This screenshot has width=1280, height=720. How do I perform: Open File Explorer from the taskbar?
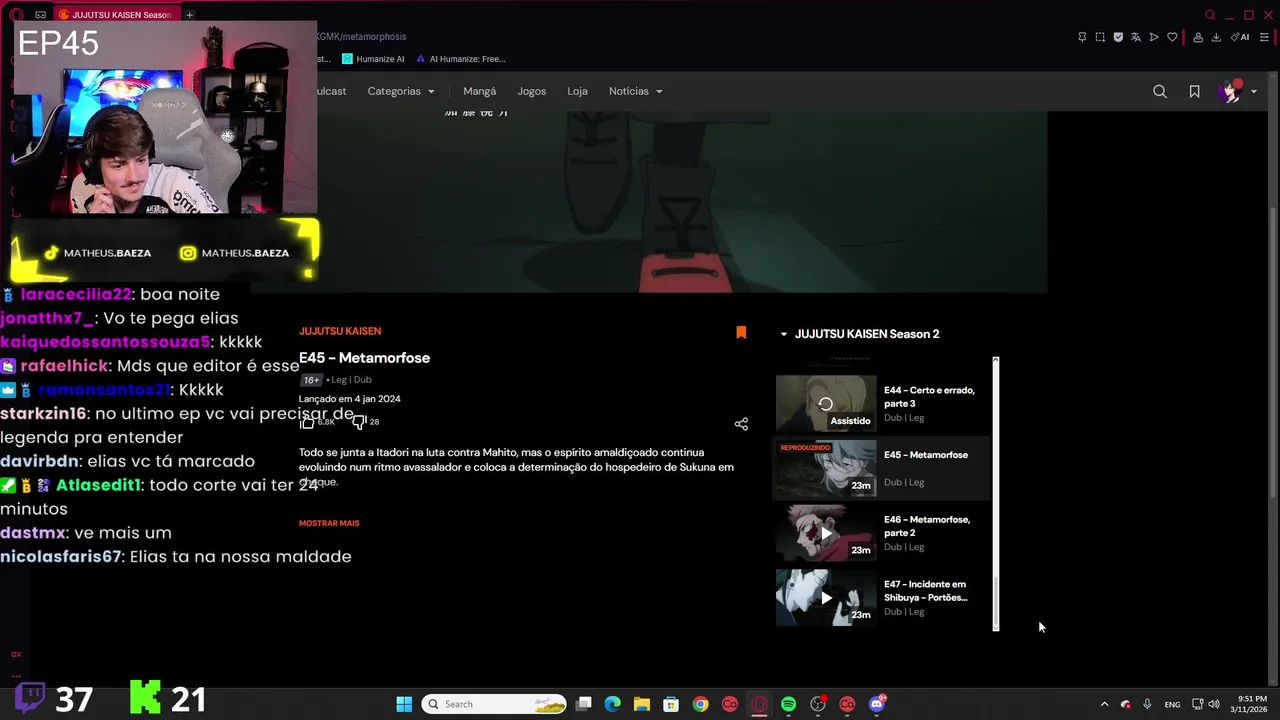[641, 704]
